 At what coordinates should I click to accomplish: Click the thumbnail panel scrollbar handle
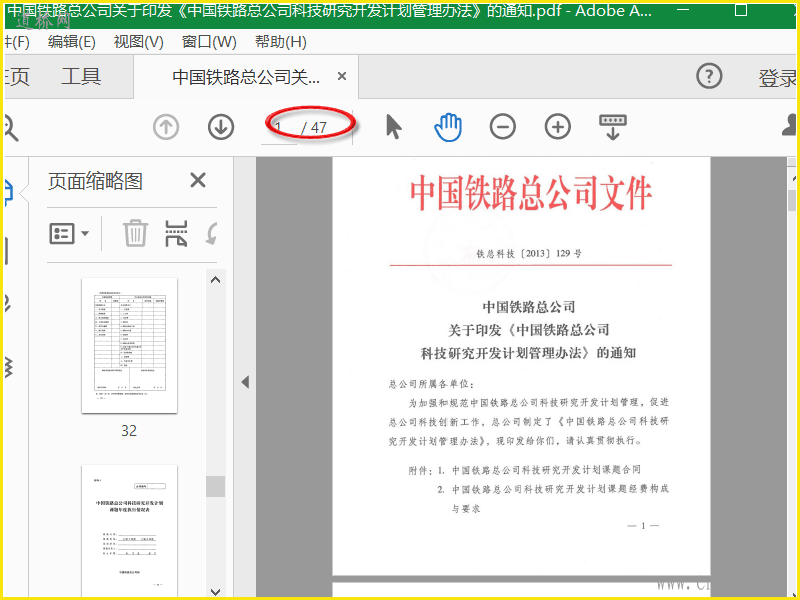[215, 486]
